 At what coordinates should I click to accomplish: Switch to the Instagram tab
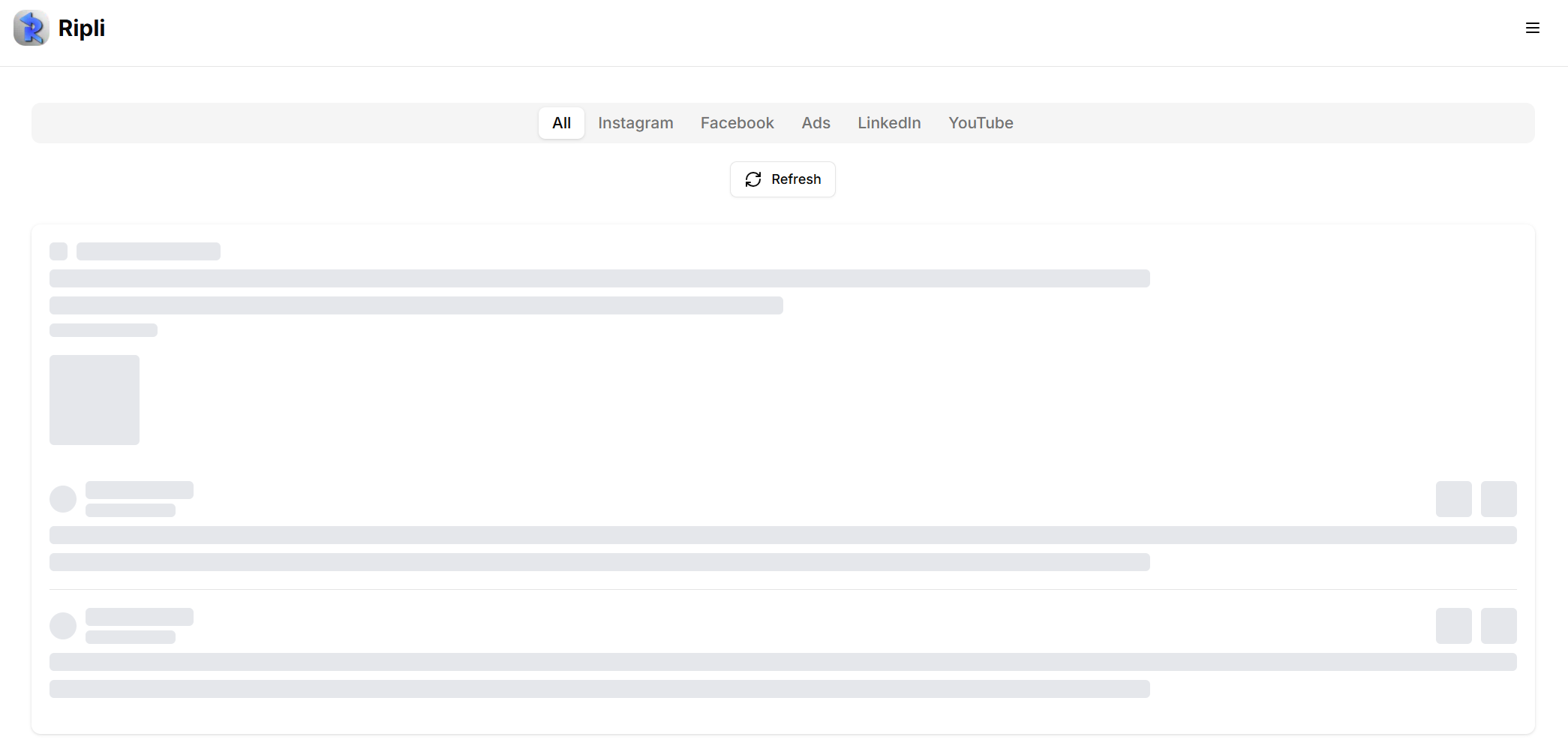635,122
